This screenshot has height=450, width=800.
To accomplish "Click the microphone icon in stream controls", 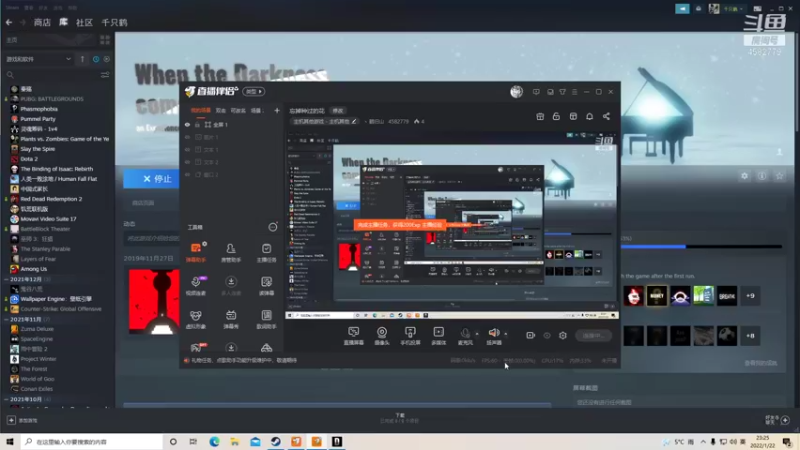I will [465, 333].
